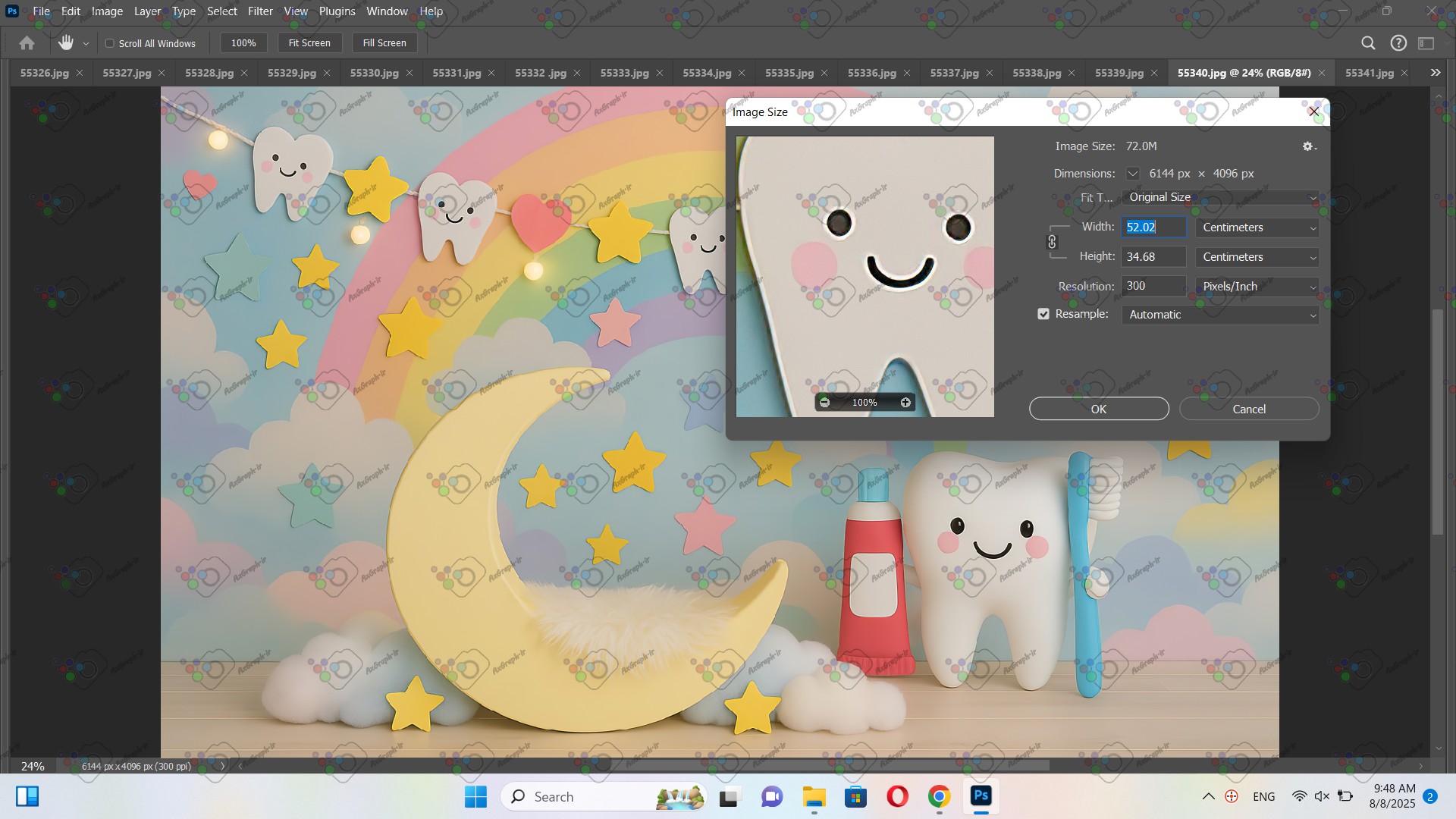
Task: Click the 24% zoom level field
Action: 33,766
